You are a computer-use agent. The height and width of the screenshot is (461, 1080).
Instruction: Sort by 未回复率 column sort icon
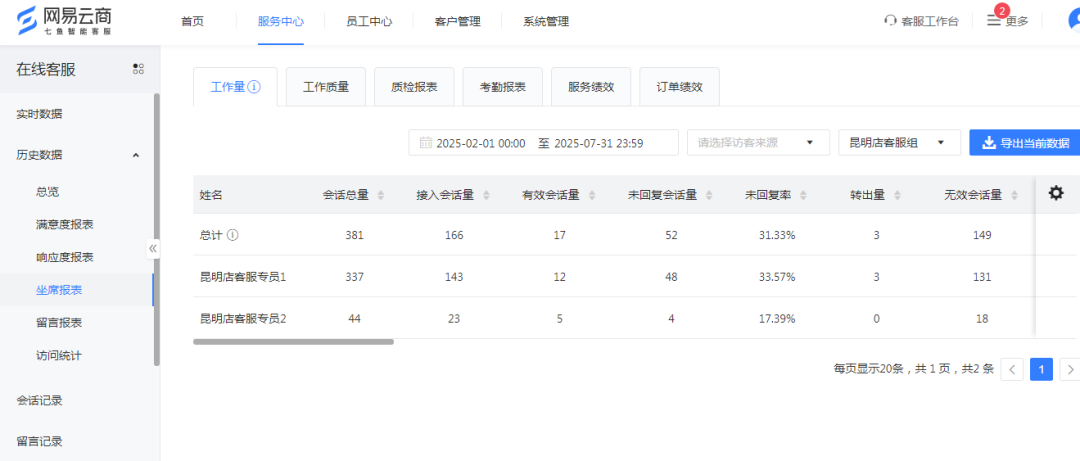tap(803, 195)
